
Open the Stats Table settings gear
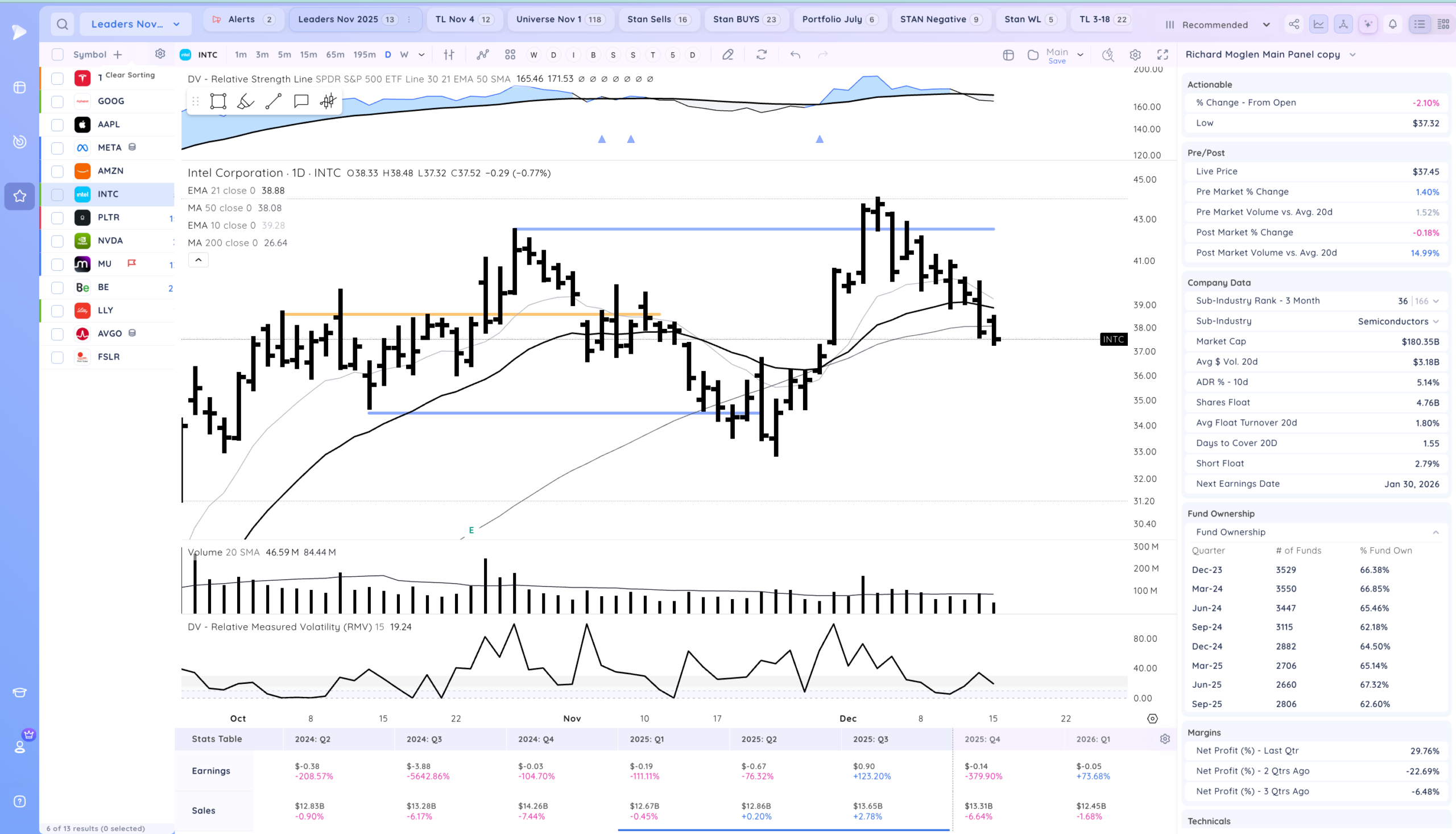click(1165, 739)
